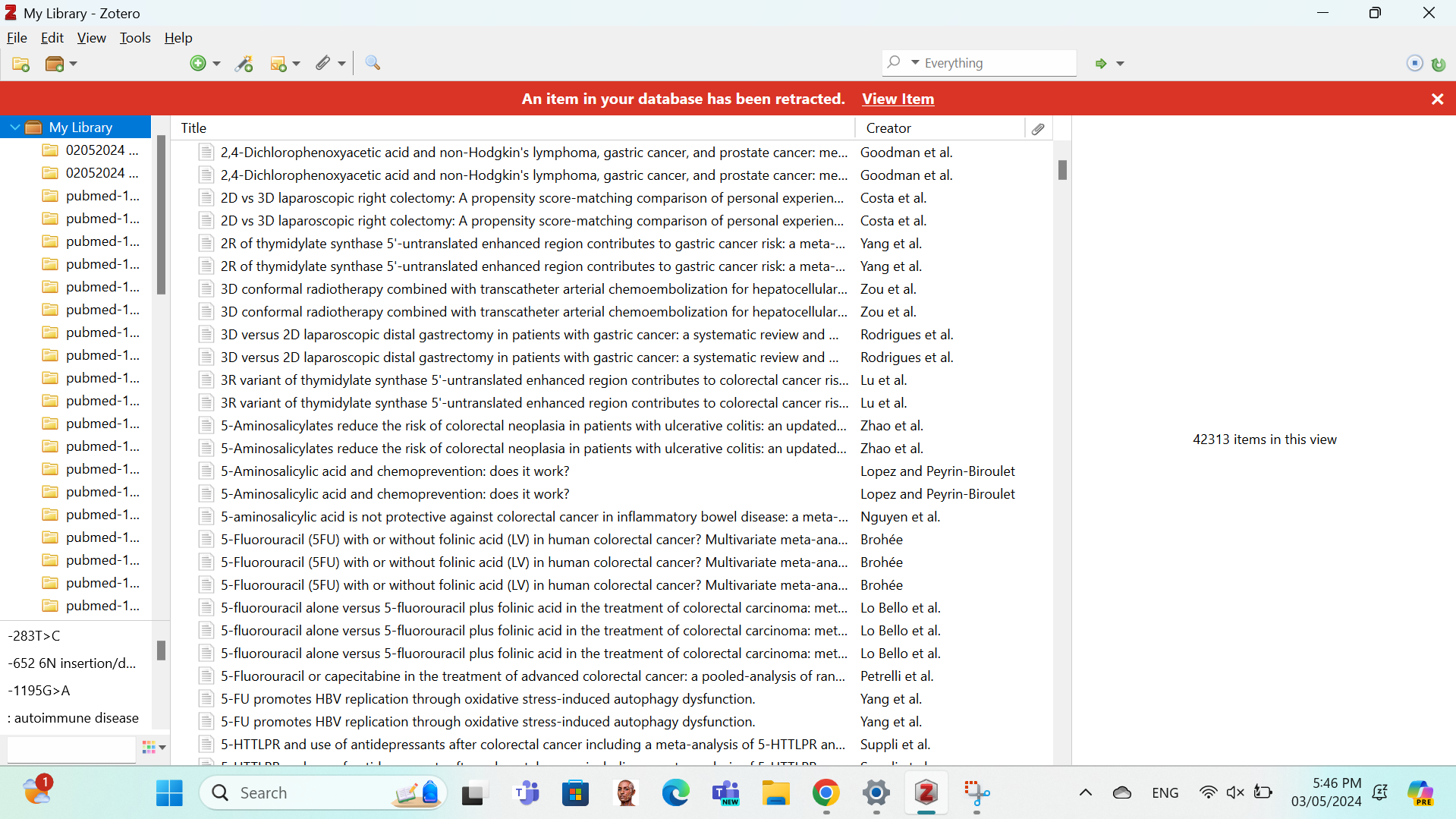
Task: Click the collections pane scrollbar
Action: click(x=161, y=215)
